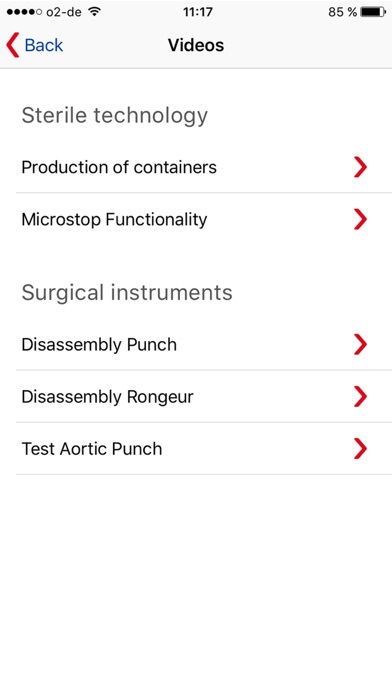
Task: Click the red arrow next to Microstop Functionality
Action: click(360, 219)
